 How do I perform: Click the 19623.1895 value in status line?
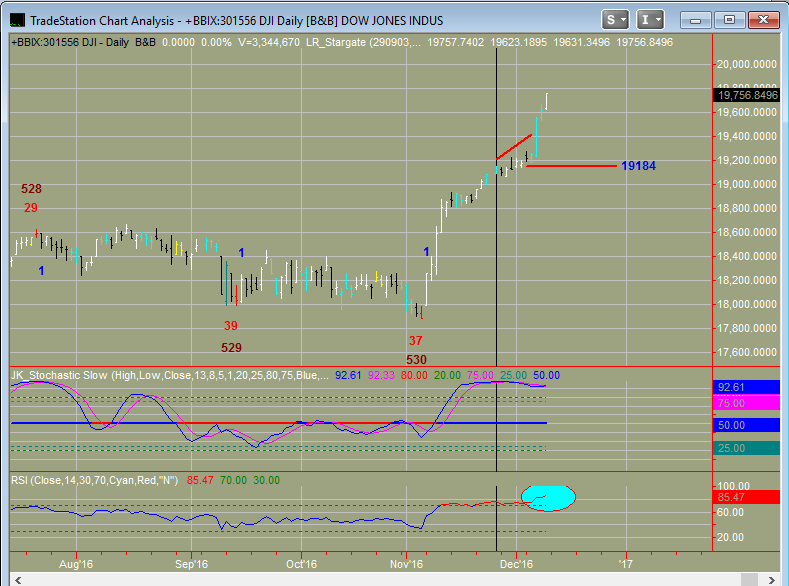coord(518,42)
